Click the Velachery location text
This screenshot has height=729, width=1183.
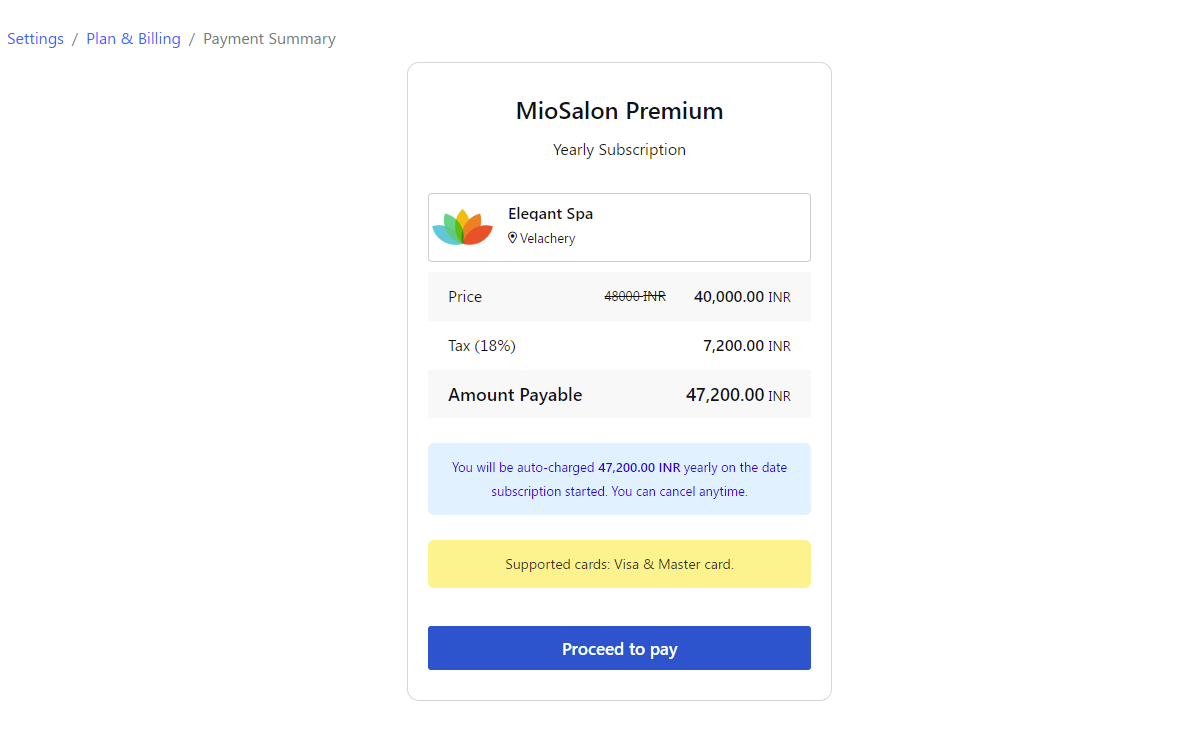547,239
